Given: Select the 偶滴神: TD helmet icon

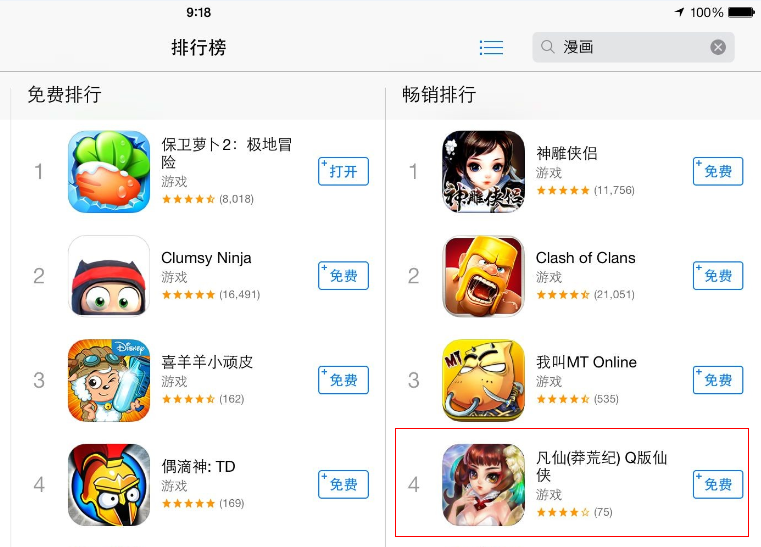Looking at the screenshot, I should pos(109,484).
